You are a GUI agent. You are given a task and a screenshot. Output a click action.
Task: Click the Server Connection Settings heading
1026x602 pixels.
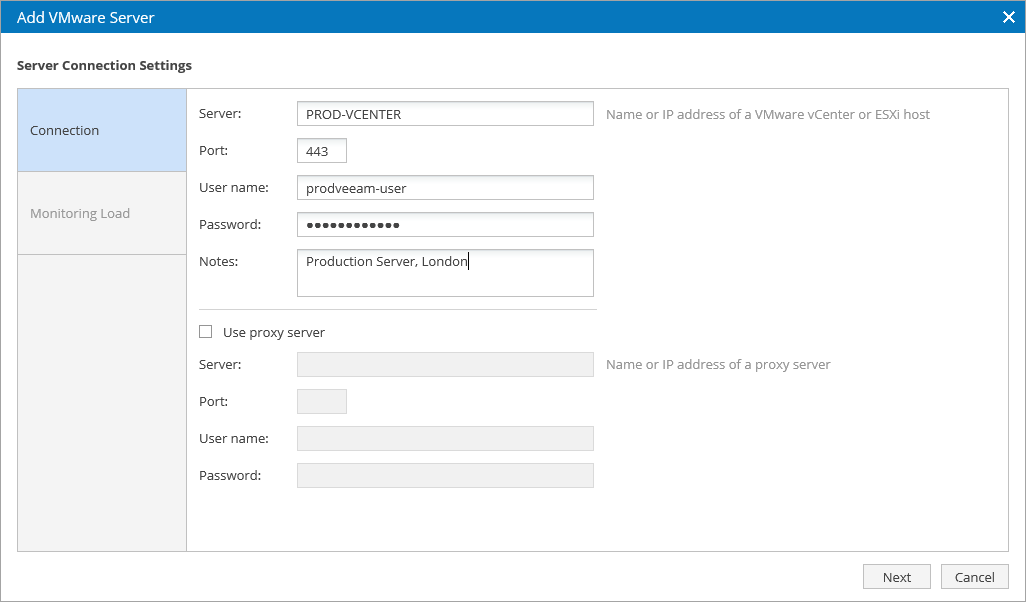[104, 66]
